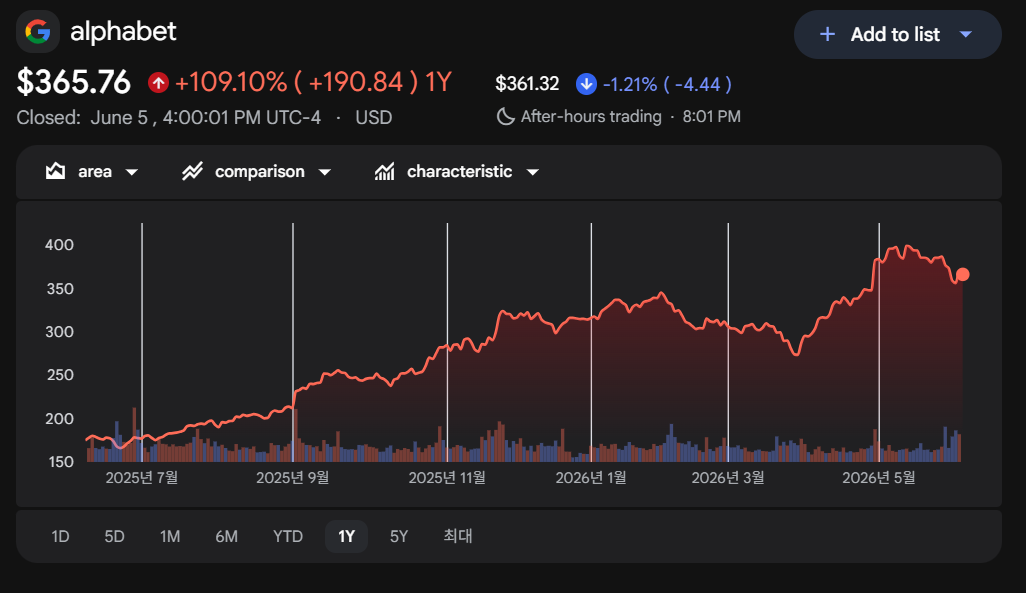Select the 1D time range tab
Screen dimensions: 1026x593
60,537
